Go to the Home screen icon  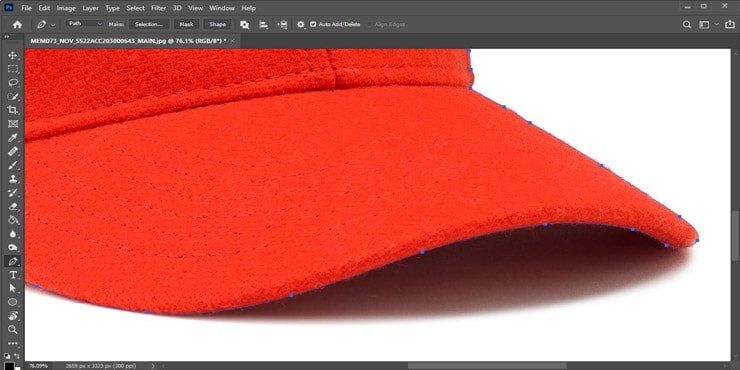tap(17, 25)
